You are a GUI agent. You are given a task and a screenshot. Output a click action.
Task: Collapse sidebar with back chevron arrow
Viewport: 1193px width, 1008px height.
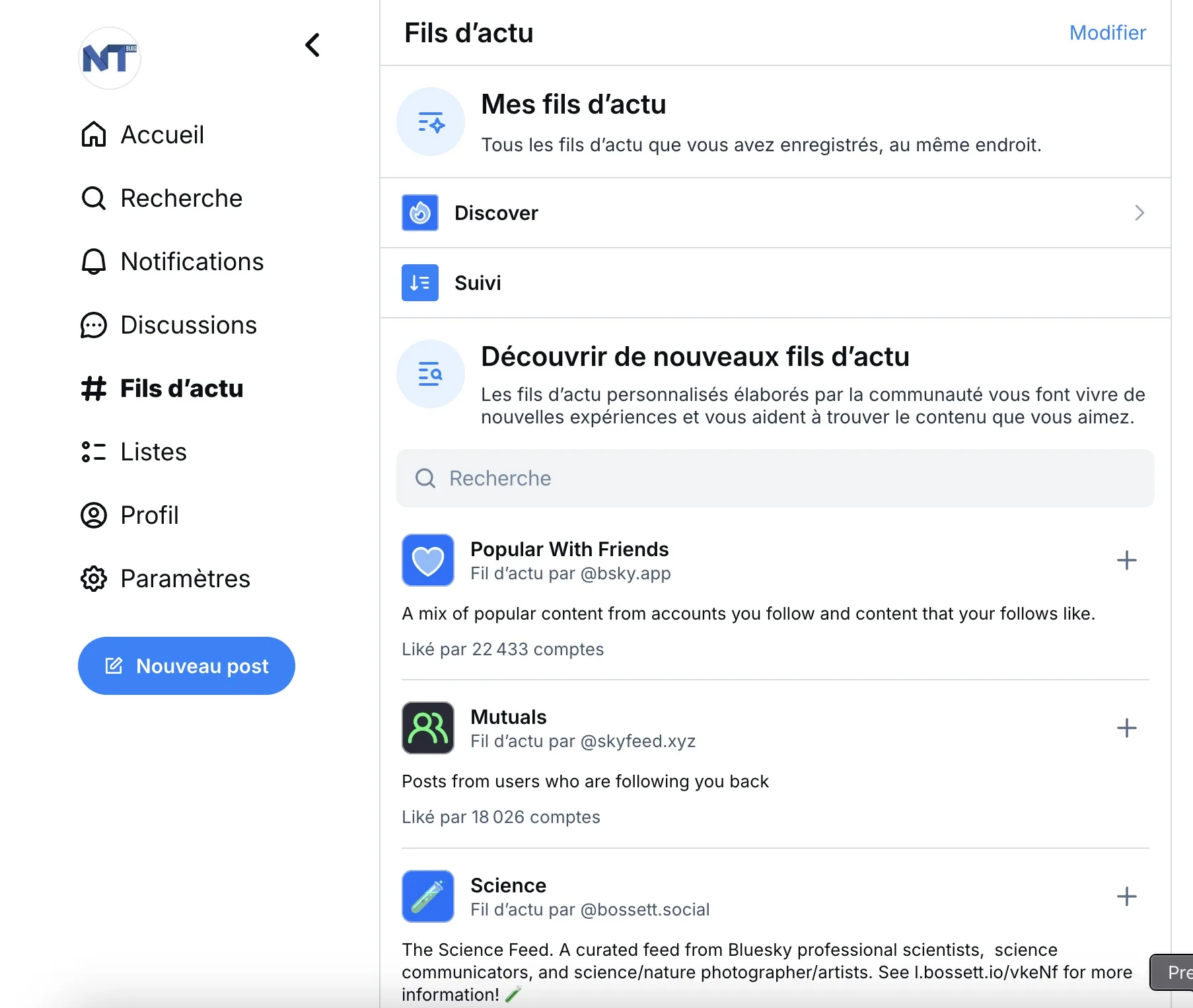click(312, 45)
